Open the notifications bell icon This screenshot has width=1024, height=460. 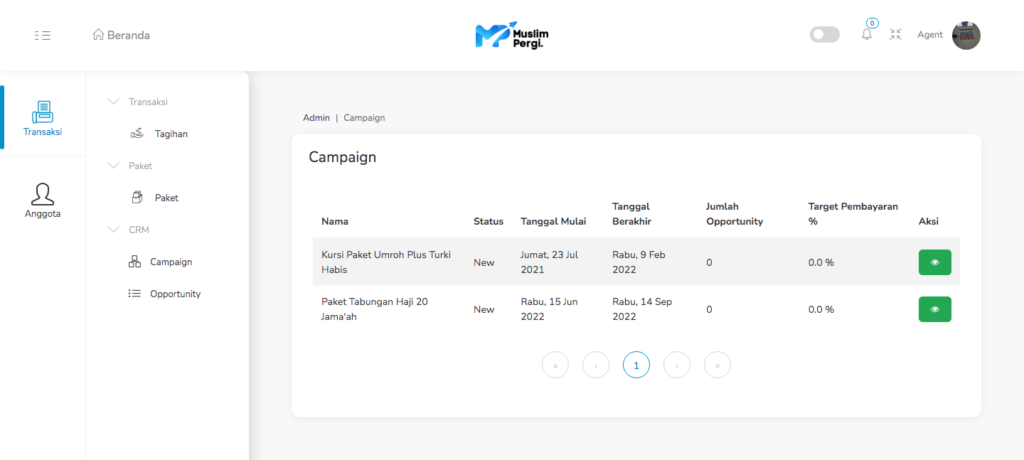[867, 34]
